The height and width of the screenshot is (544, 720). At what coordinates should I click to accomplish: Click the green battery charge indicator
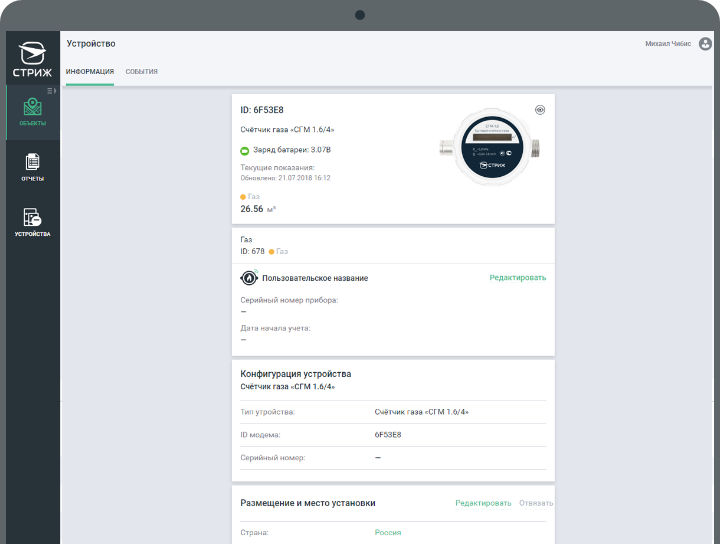[245, 151]
